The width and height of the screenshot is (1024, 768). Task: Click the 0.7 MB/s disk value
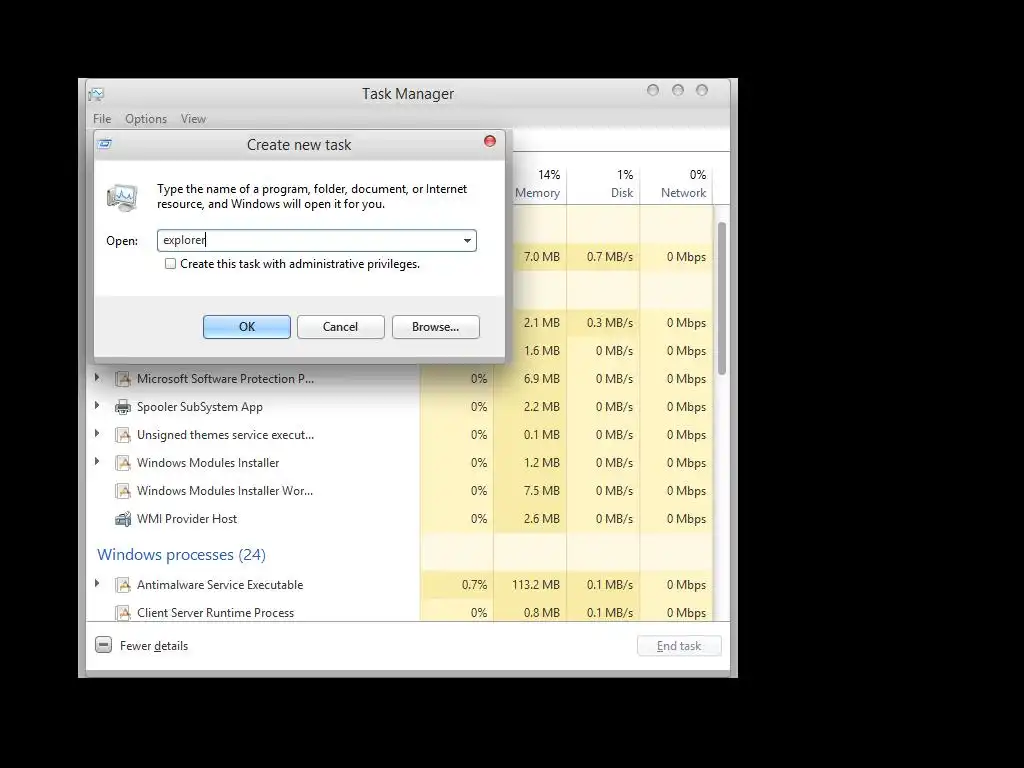(x=610, y=257)
